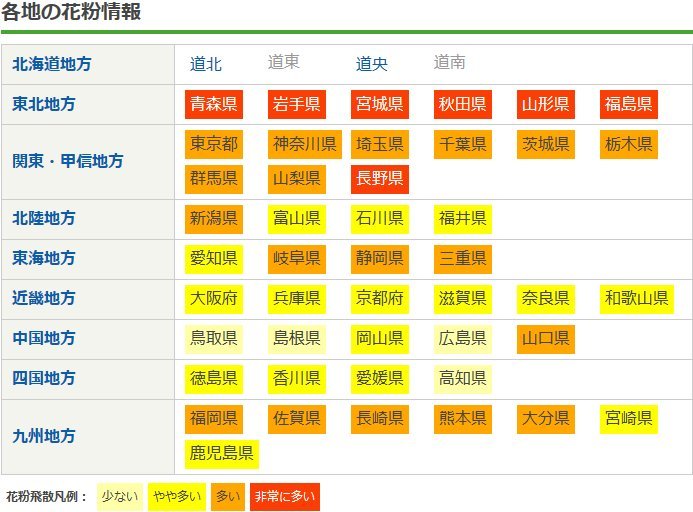This screenshot has width=693, height=512.
Task: Open the 神奈川県 pollen page
Action: coord(304,144)
